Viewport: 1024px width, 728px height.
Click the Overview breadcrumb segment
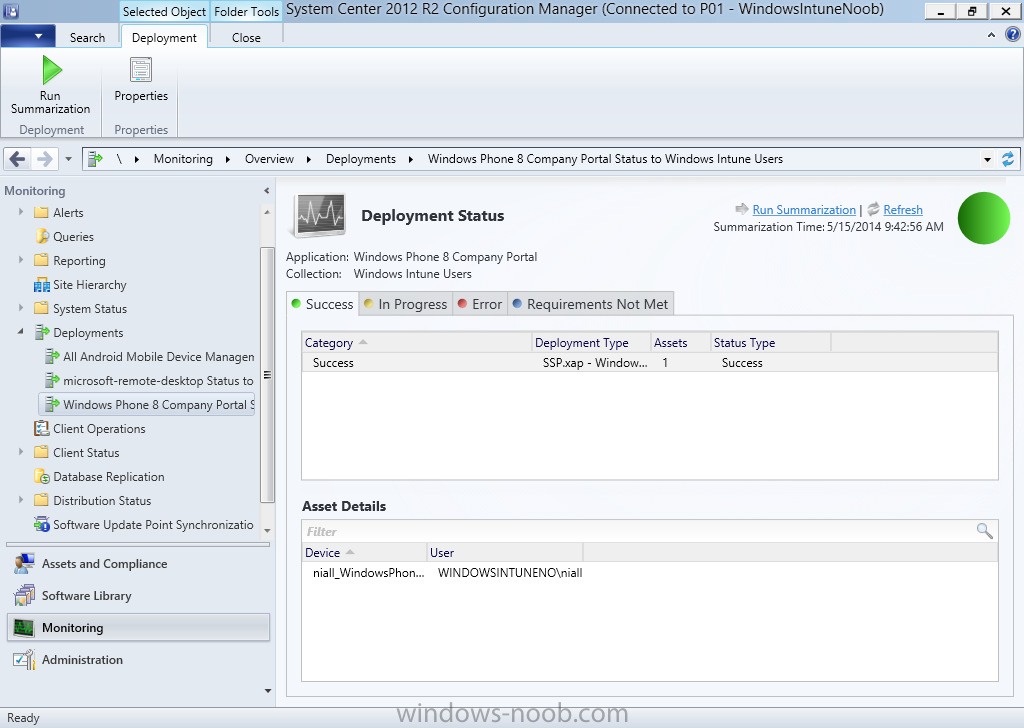(269, 159)
